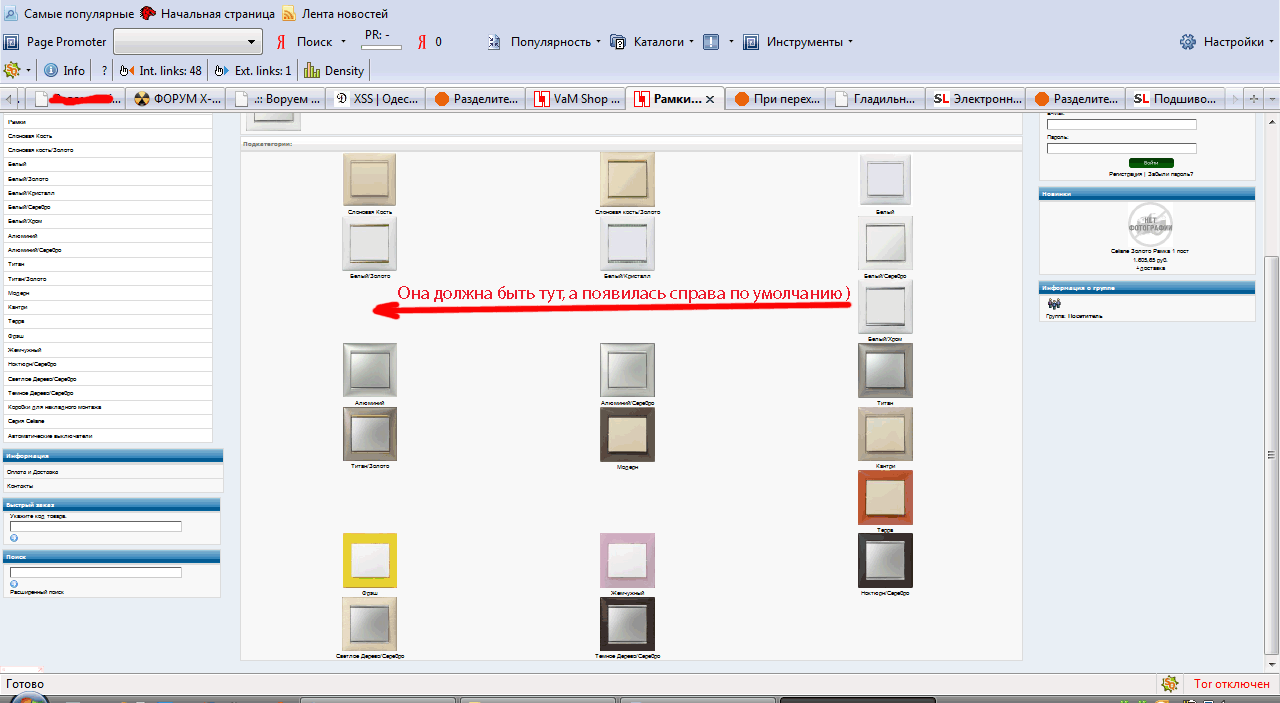
Task: Expand the Популярность dropdown menu
Action: [x=598, y=42]
